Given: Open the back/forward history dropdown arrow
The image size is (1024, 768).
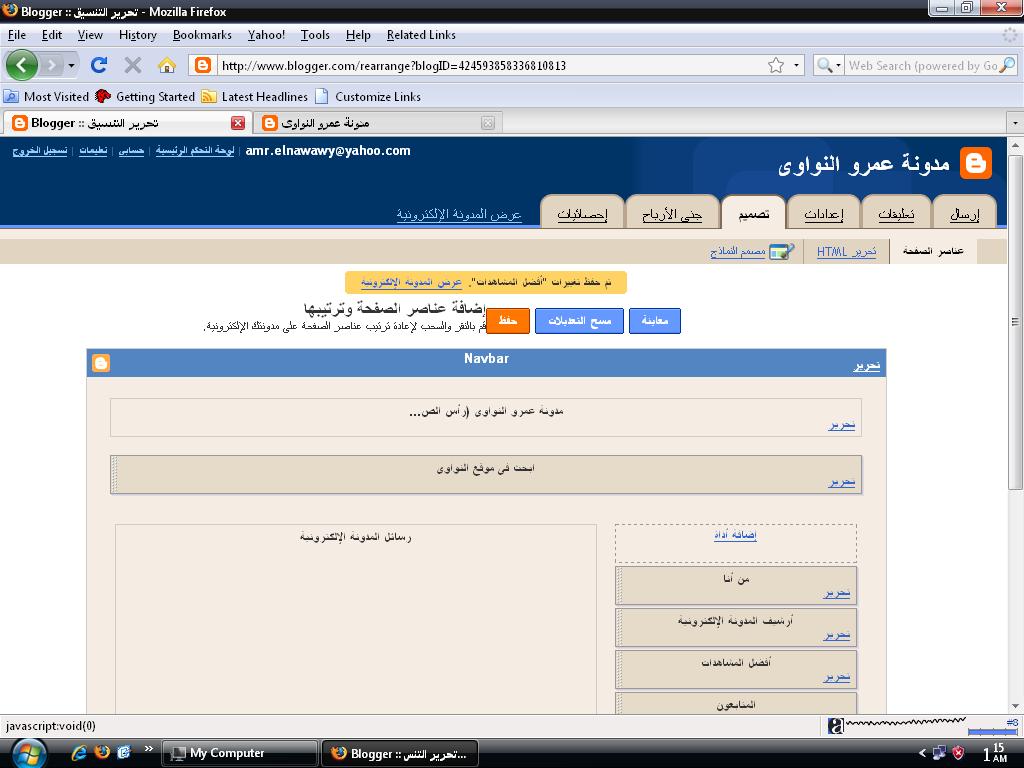Looking at the screenshot, I should point(71,65).
